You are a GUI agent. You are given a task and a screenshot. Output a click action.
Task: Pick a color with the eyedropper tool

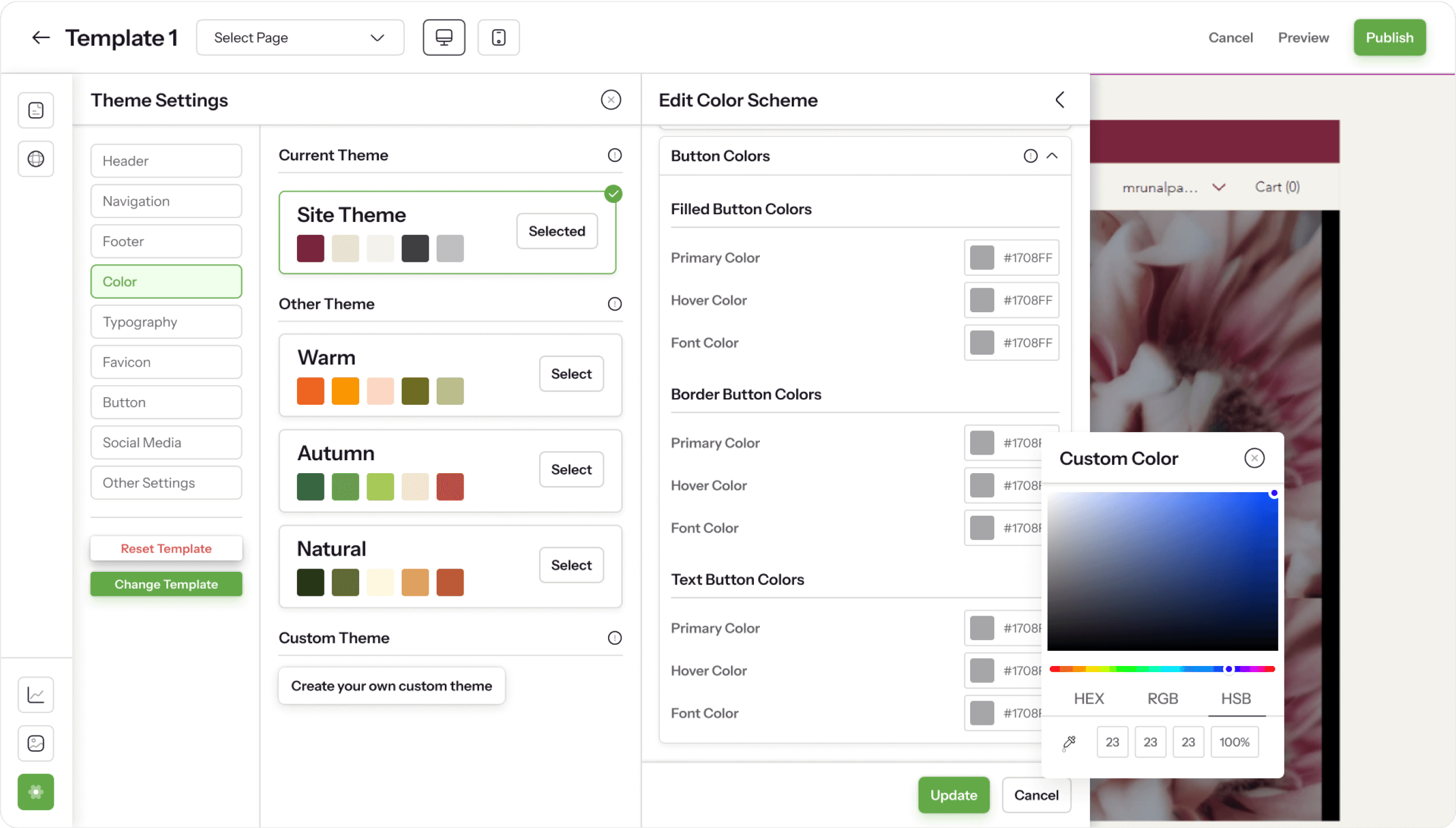(x=1069, y=742)
